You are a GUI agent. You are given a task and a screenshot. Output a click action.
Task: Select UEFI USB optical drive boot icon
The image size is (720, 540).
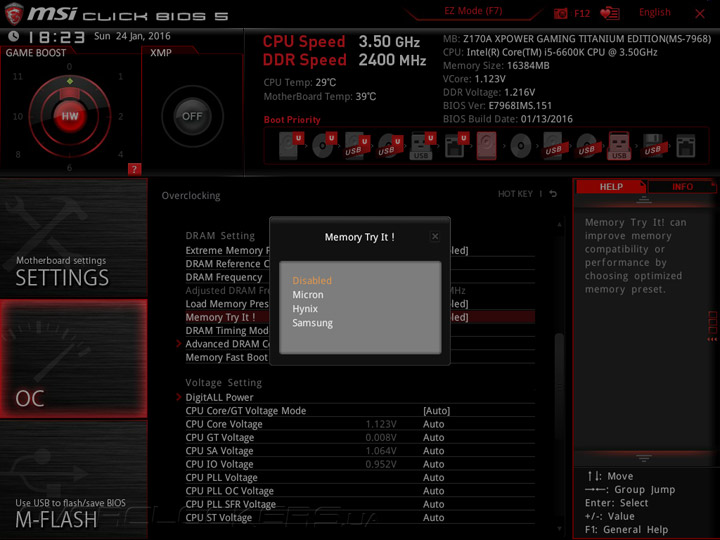[390, 145]
